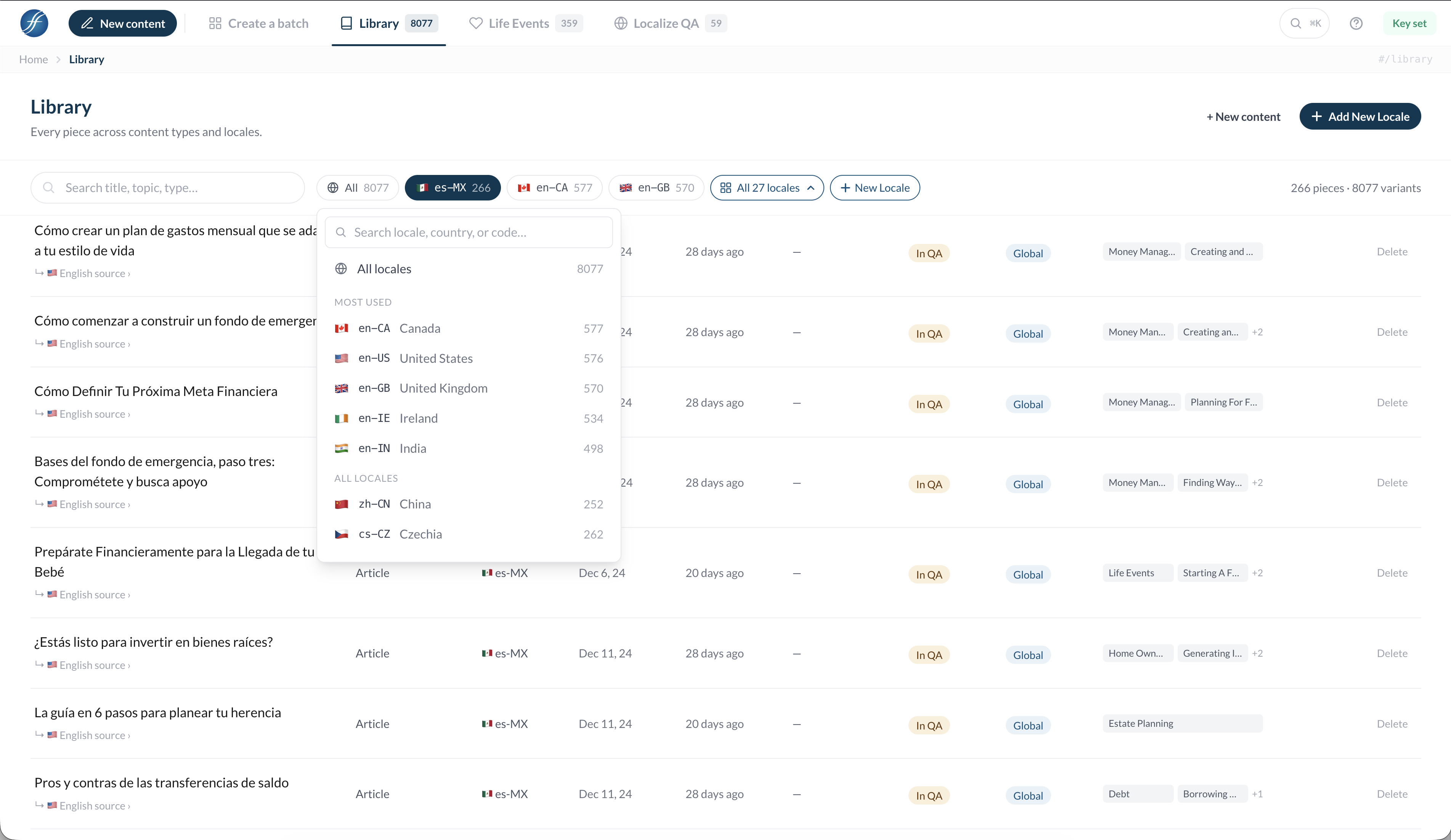The image size is (1451, 840).
Task: Open the Life Events tab
Action: (526, 23)
